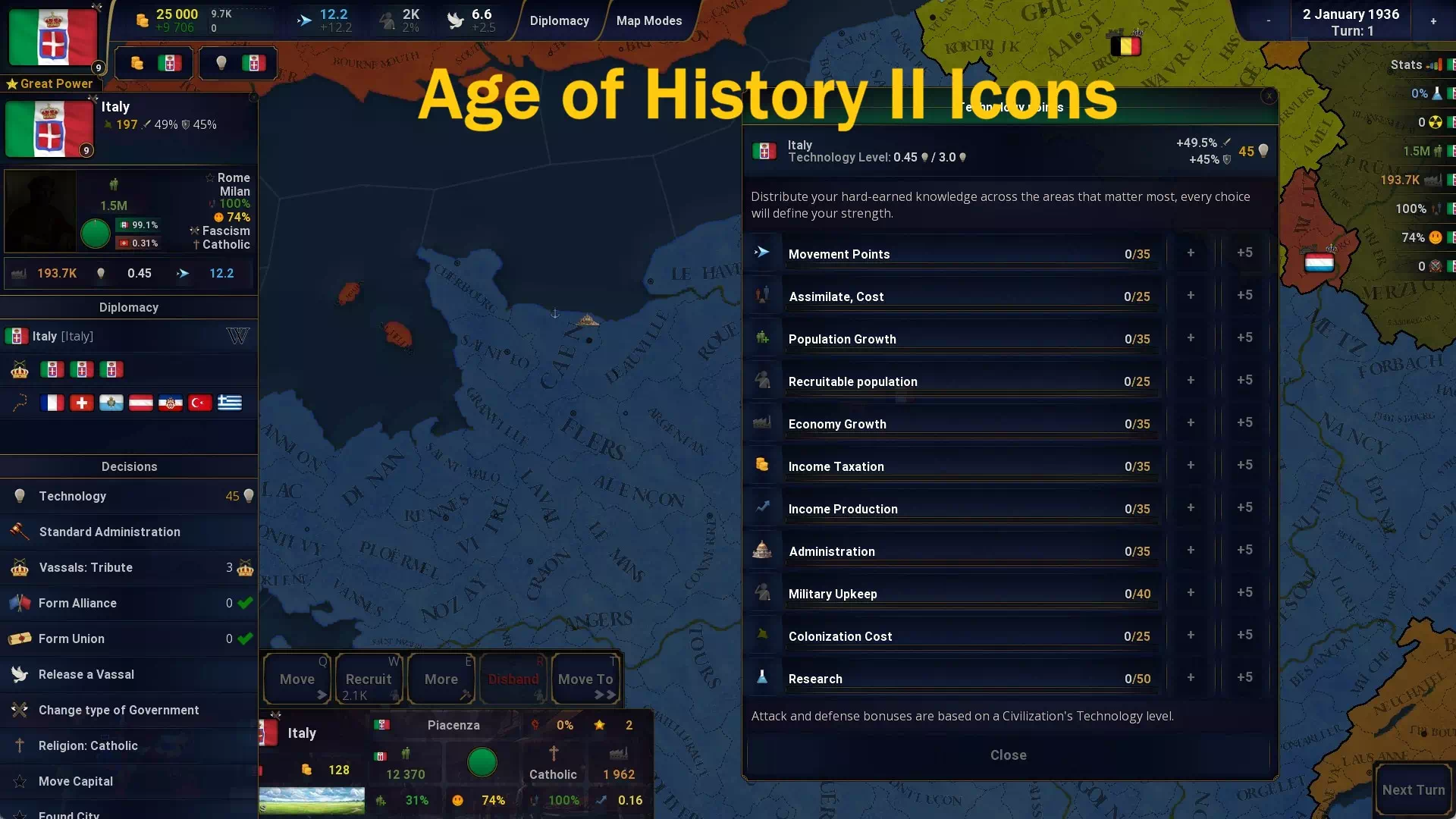
Task: Select the Luxembourg flag on the map
Action: coord(1319,263)
